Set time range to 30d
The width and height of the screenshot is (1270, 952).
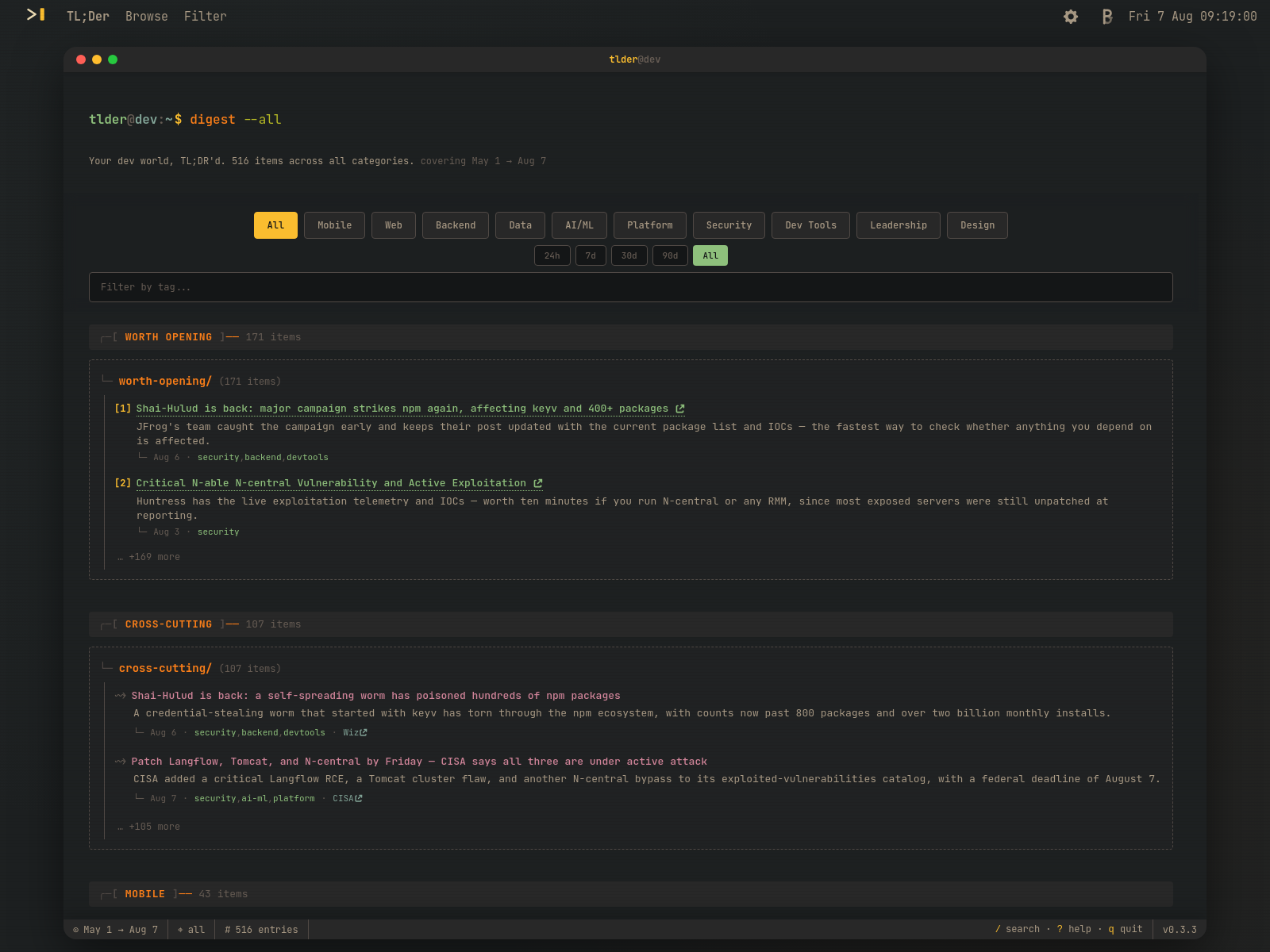coord(629,255)
